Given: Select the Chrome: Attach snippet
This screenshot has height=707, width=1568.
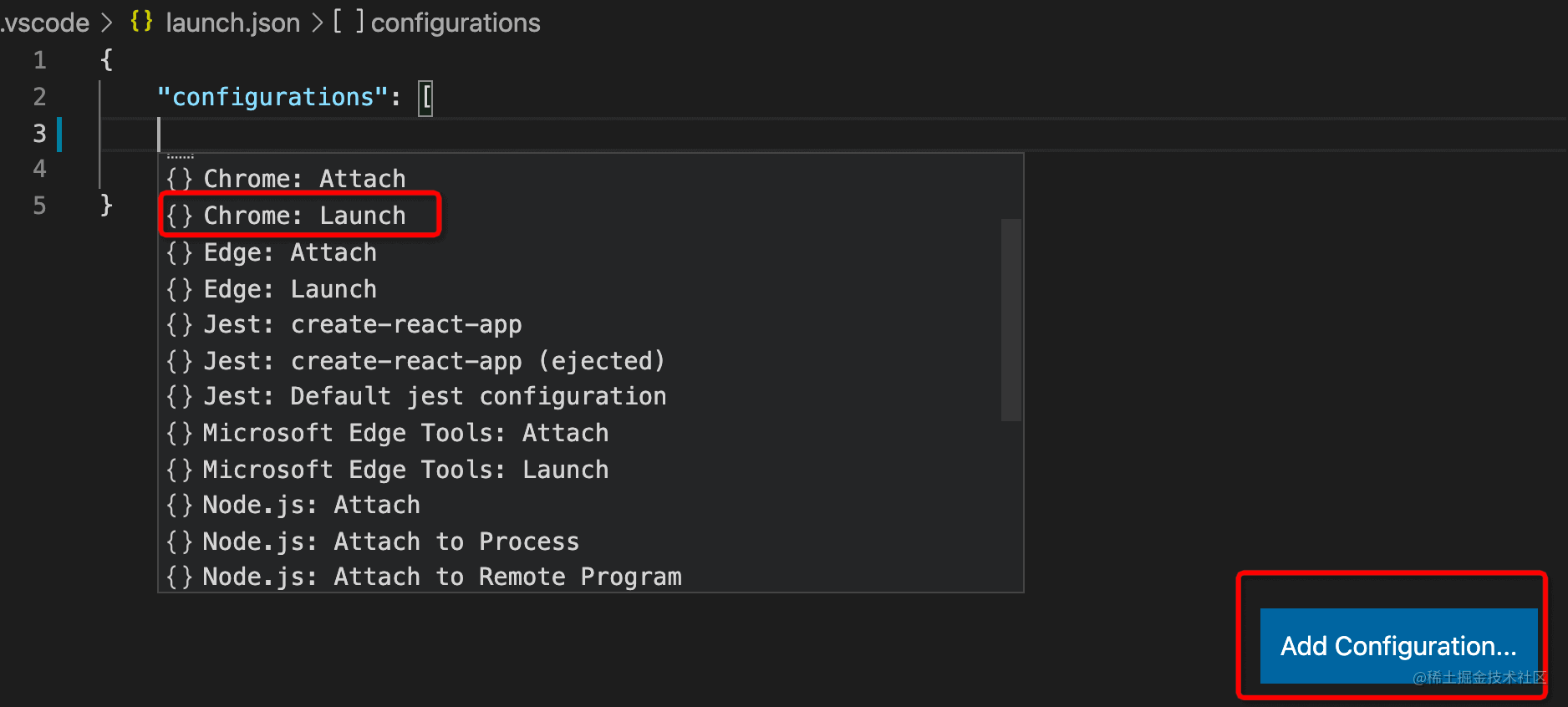Looking at the screenshot, I should pyautogui.click(x=304, y=179).
